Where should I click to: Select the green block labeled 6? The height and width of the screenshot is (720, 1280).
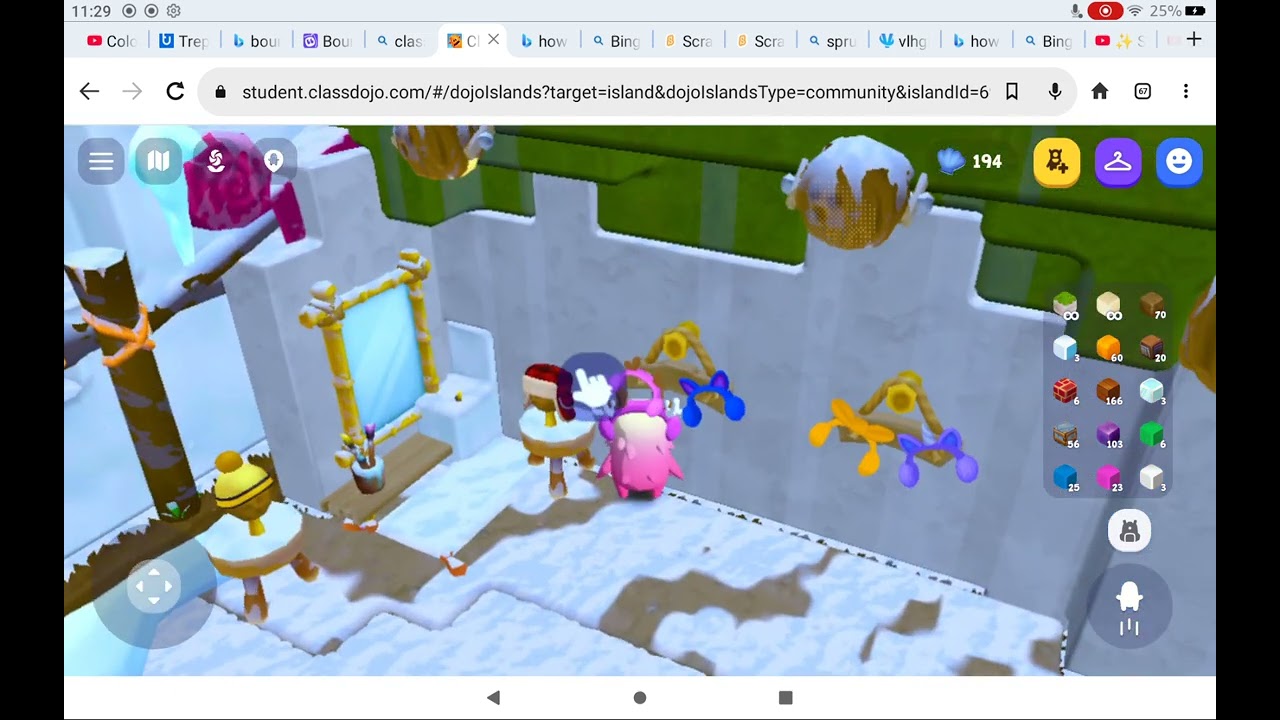[1152, 435]
